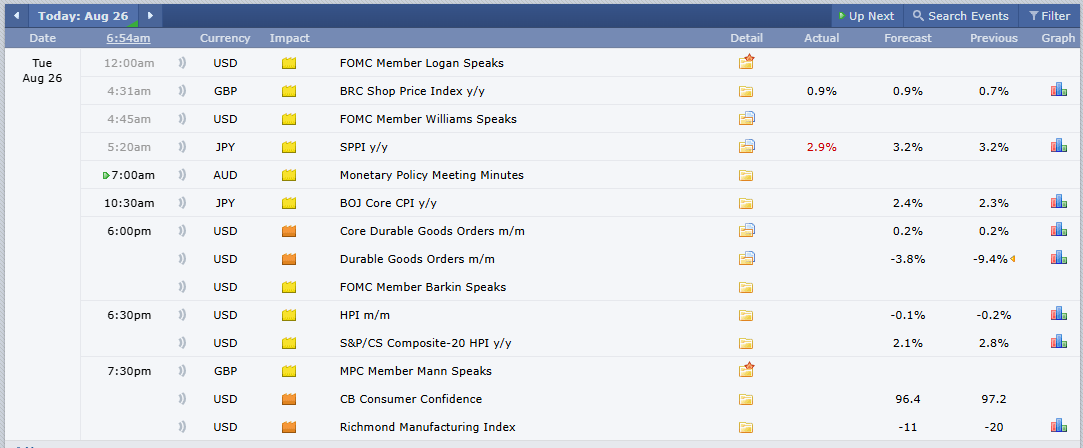Click the red 2.9% actual value
Viewport: 1083px width, 448px height.
point(821,147)
